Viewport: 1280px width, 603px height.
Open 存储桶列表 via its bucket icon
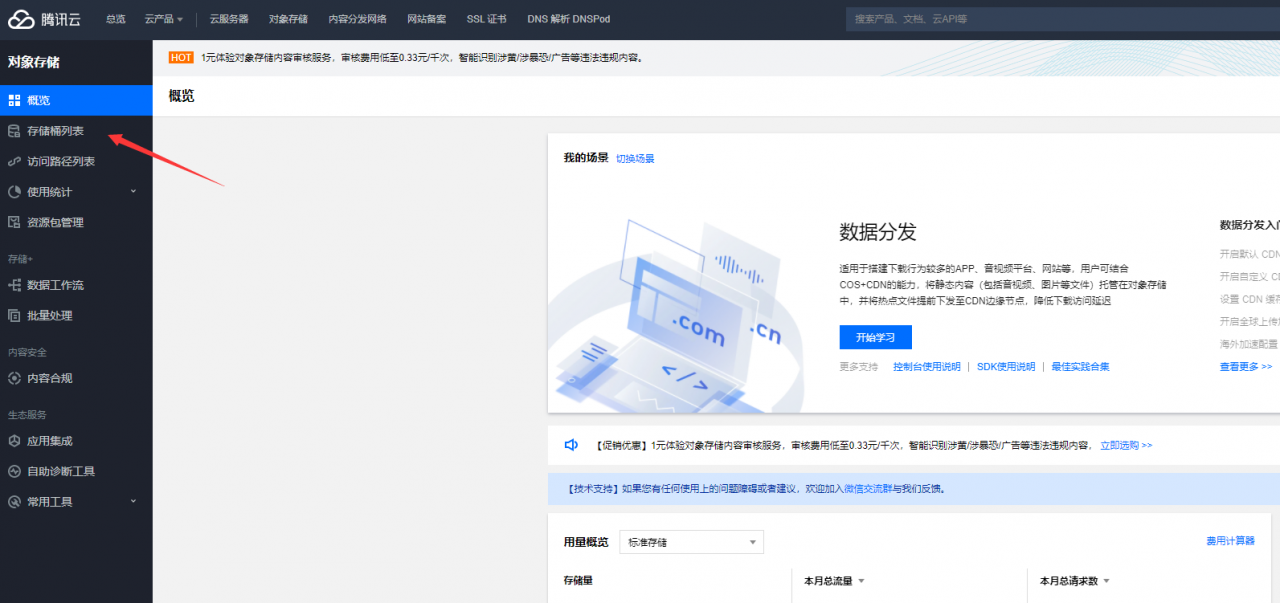point(14,130)
